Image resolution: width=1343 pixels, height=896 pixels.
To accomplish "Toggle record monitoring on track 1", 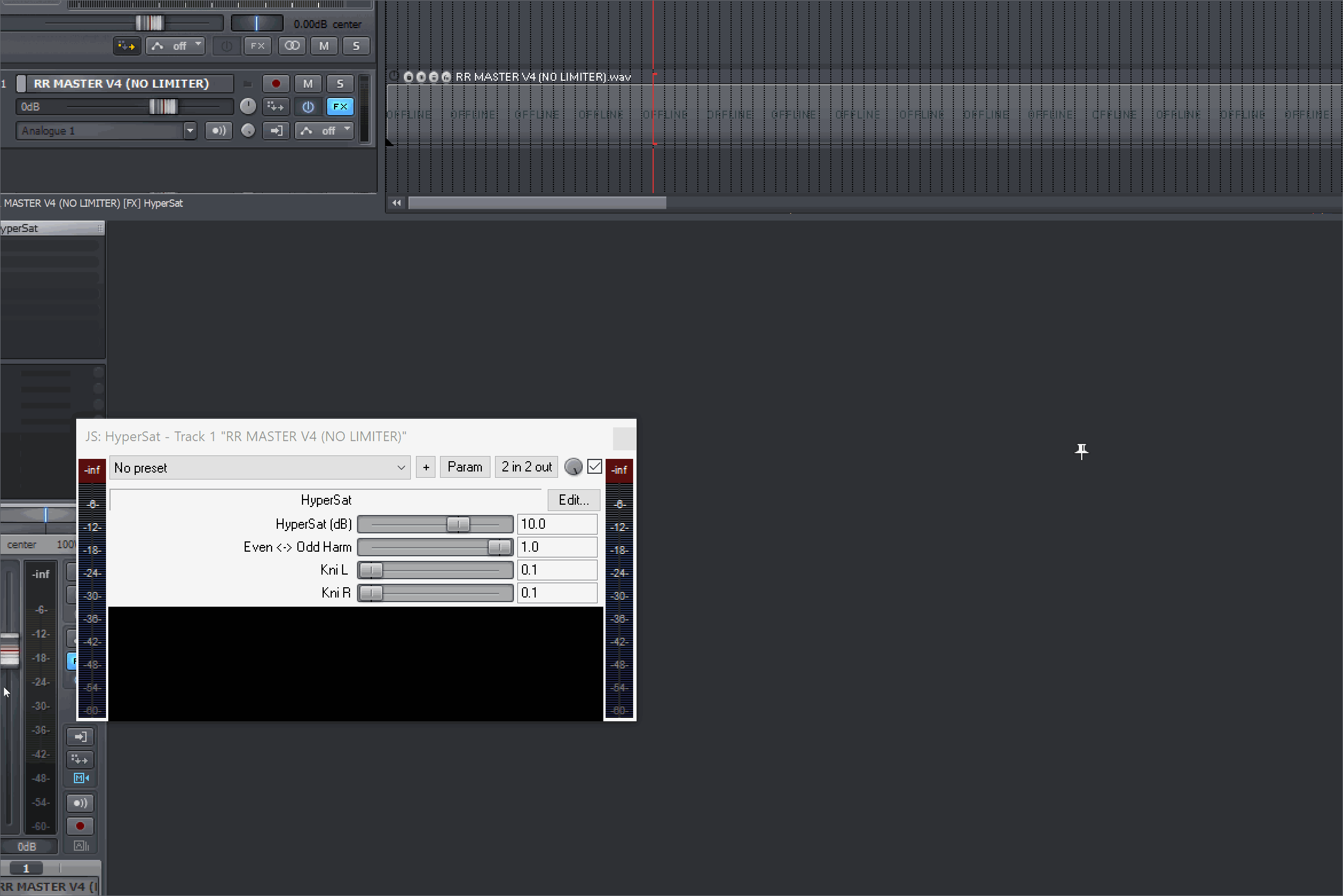I will click(218, 131).
